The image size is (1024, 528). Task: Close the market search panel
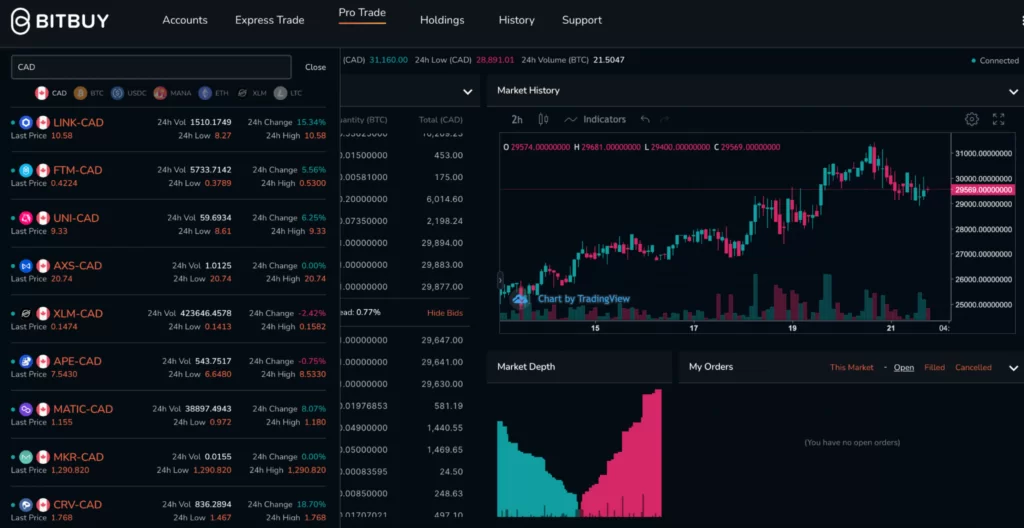(x=315, y=67)
